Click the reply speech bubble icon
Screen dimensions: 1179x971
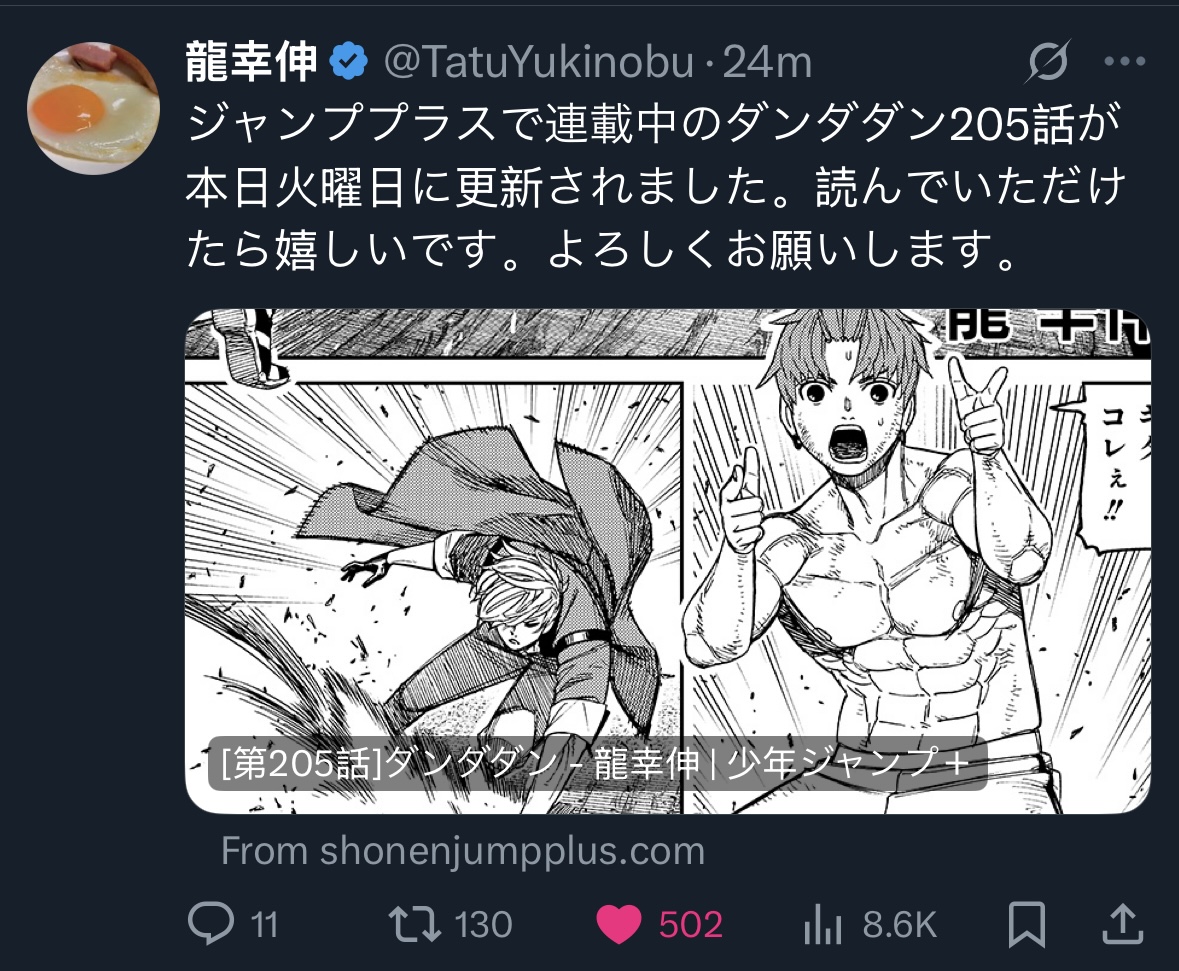211,924
